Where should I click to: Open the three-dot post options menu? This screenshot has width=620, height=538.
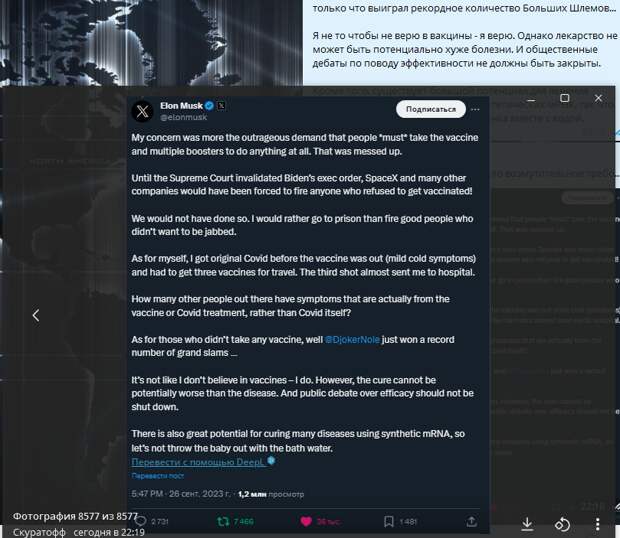point(475,109)
